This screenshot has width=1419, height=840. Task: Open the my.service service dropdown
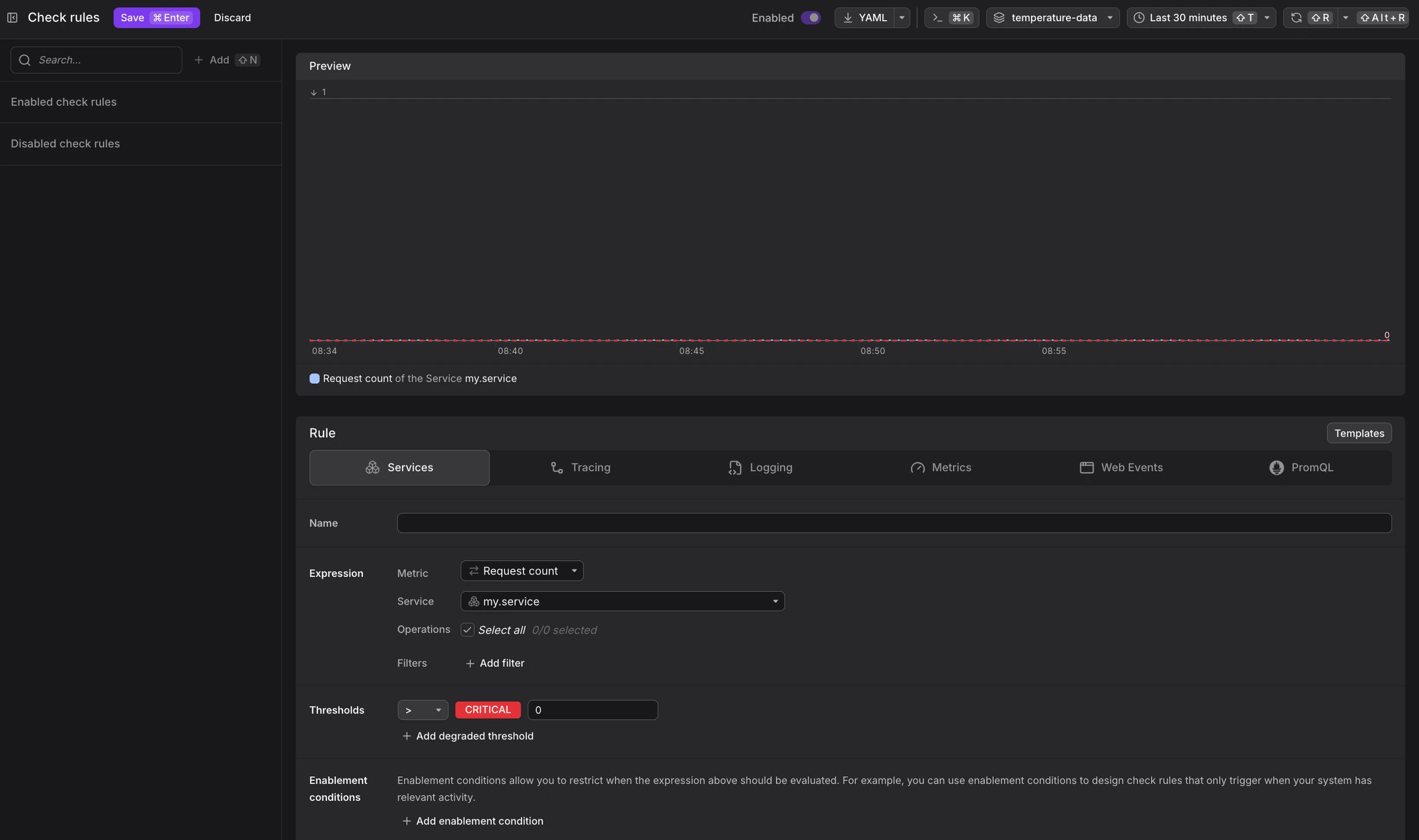(x=623, y=601)
